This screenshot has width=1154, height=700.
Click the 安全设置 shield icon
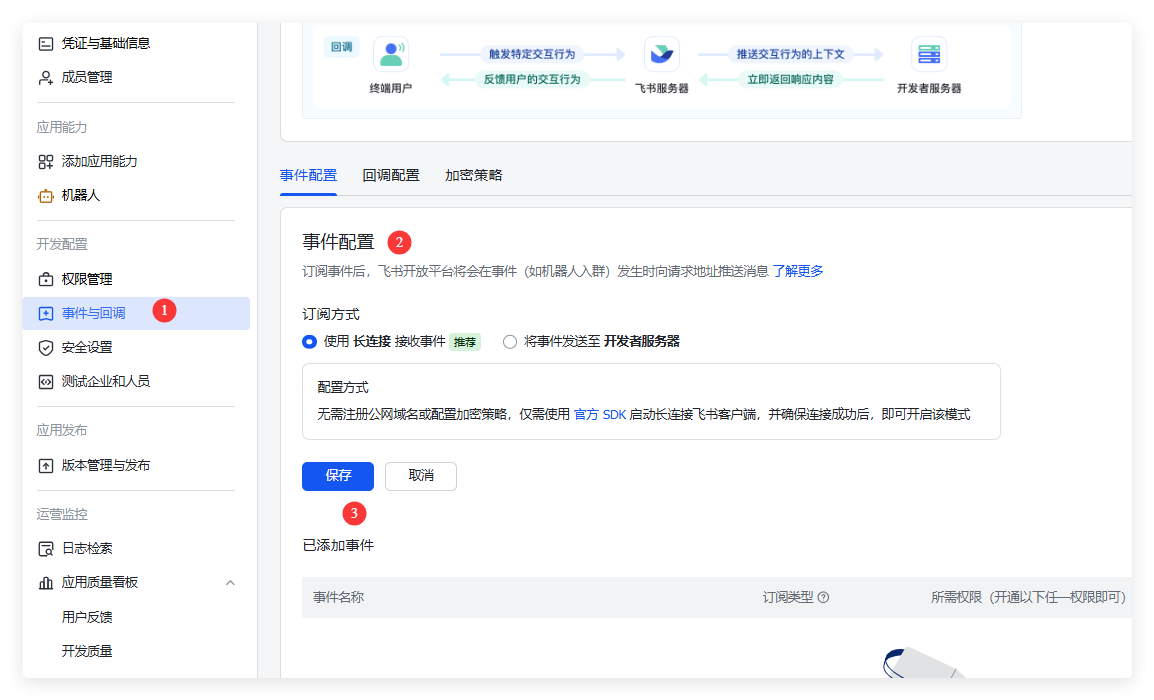[45, 347]
